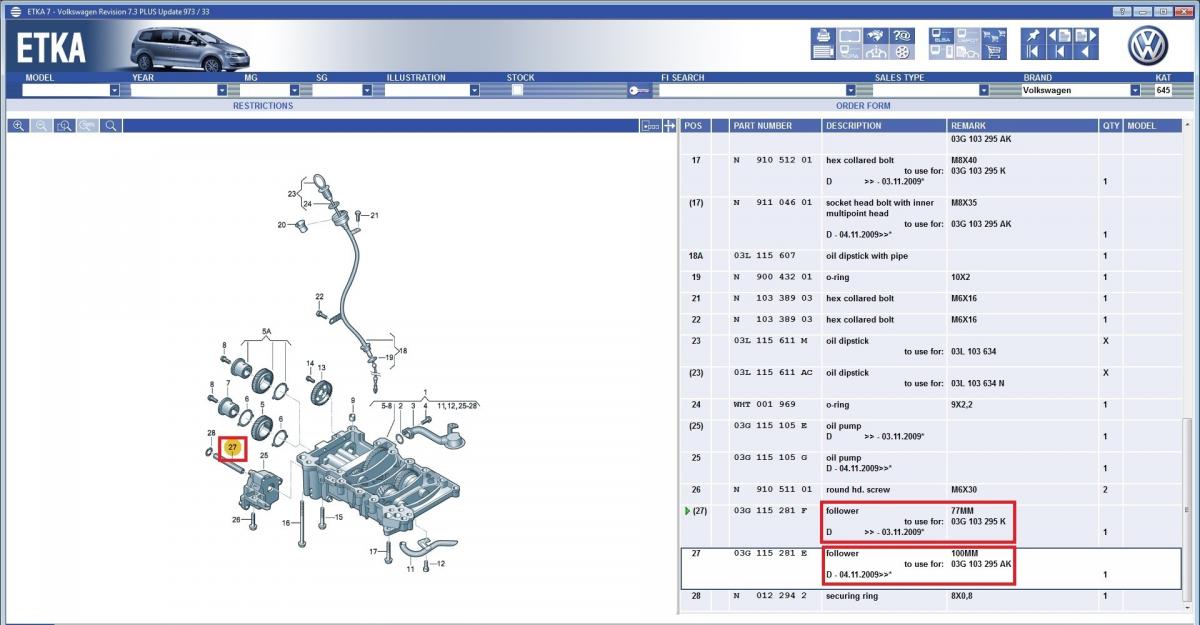This screenshot has height=625, width=1200.
Task: Click the plain magnifier search icon
Action: pyautogui.click(x=111, y=126)
